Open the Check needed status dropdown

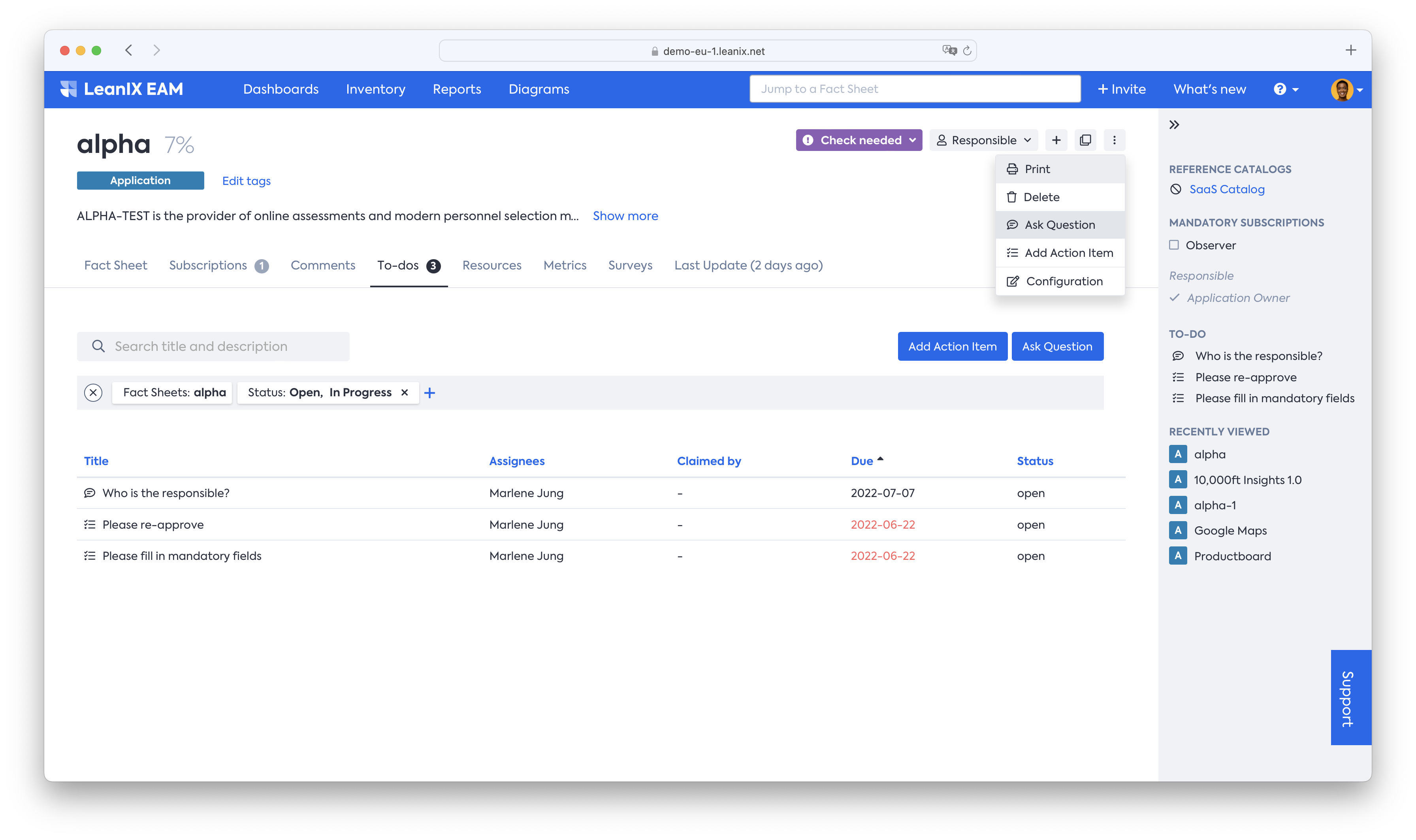point(859,140)
